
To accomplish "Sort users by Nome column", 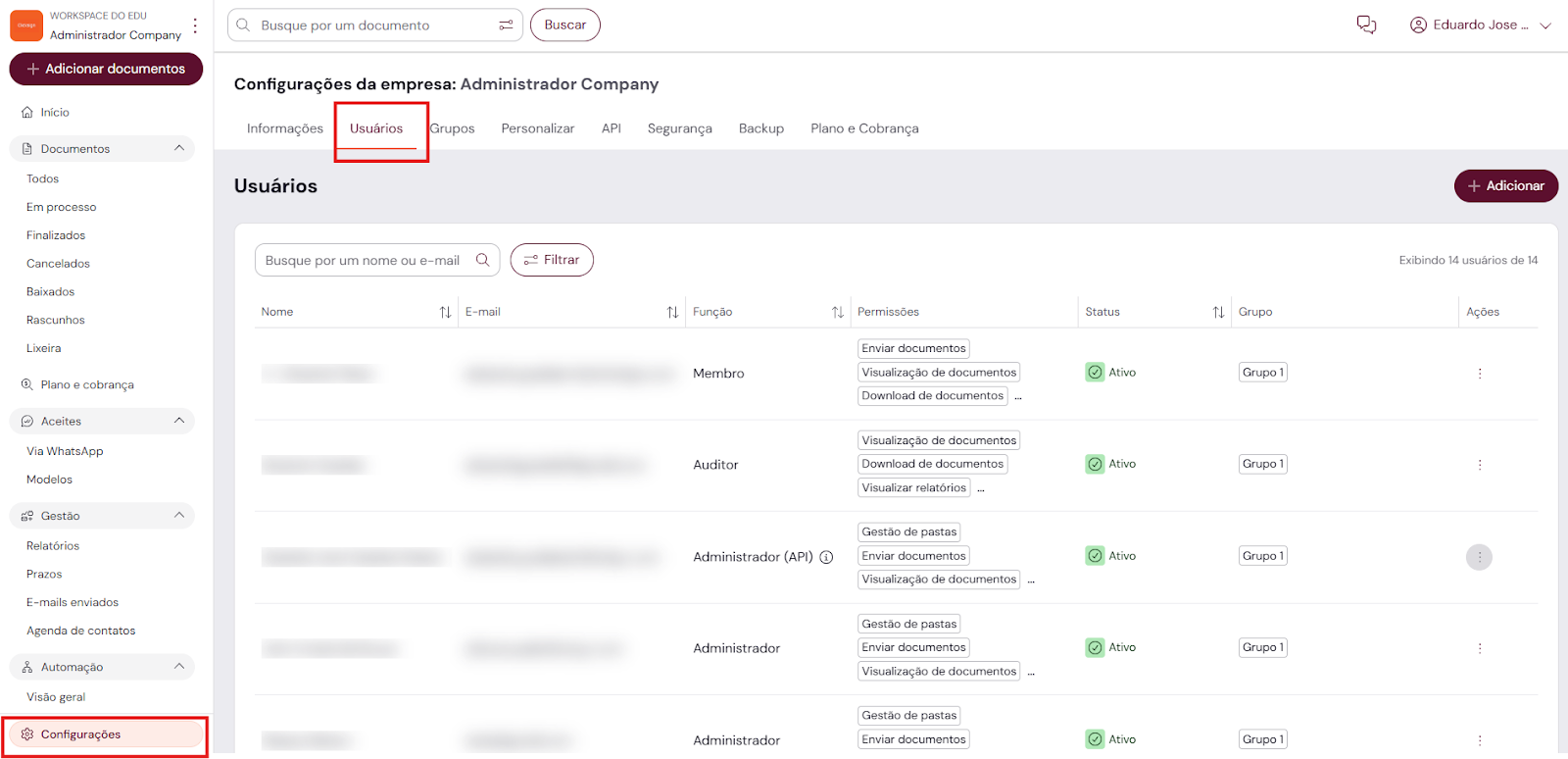I will tap(445, 312).
